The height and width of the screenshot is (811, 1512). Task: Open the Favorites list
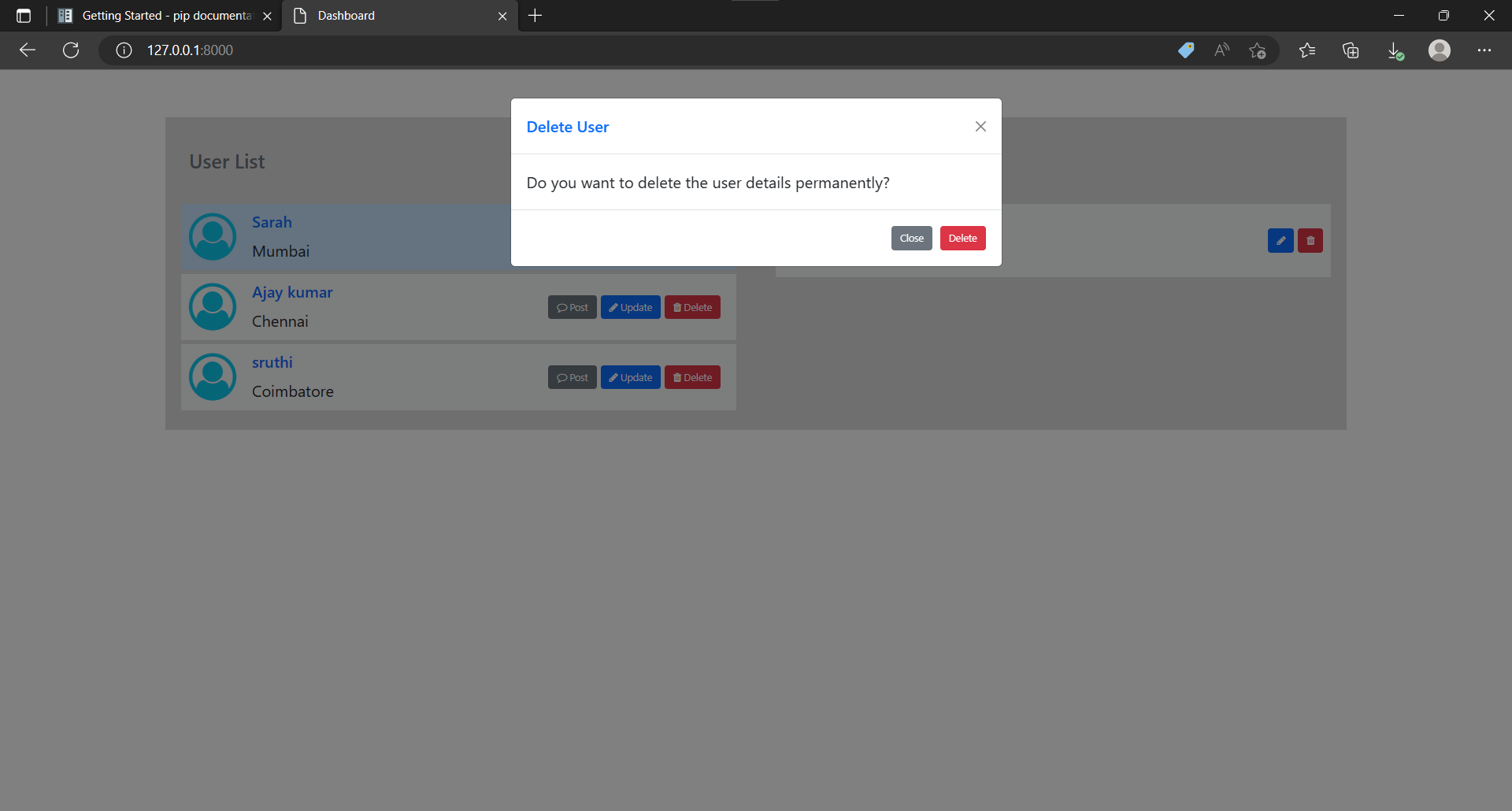[x=1307, y=50]
